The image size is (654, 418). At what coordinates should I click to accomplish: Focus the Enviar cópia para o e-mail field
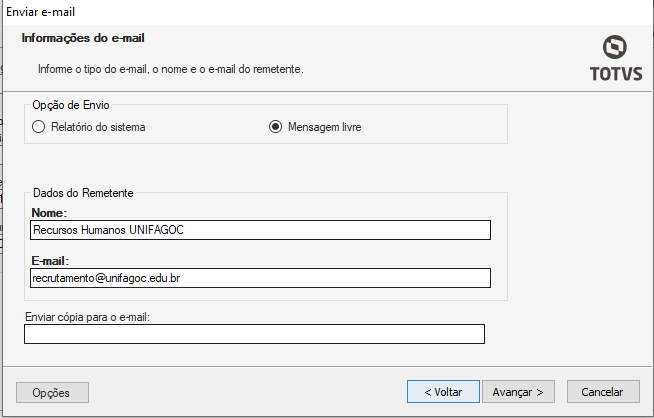(x=254, y=334)
